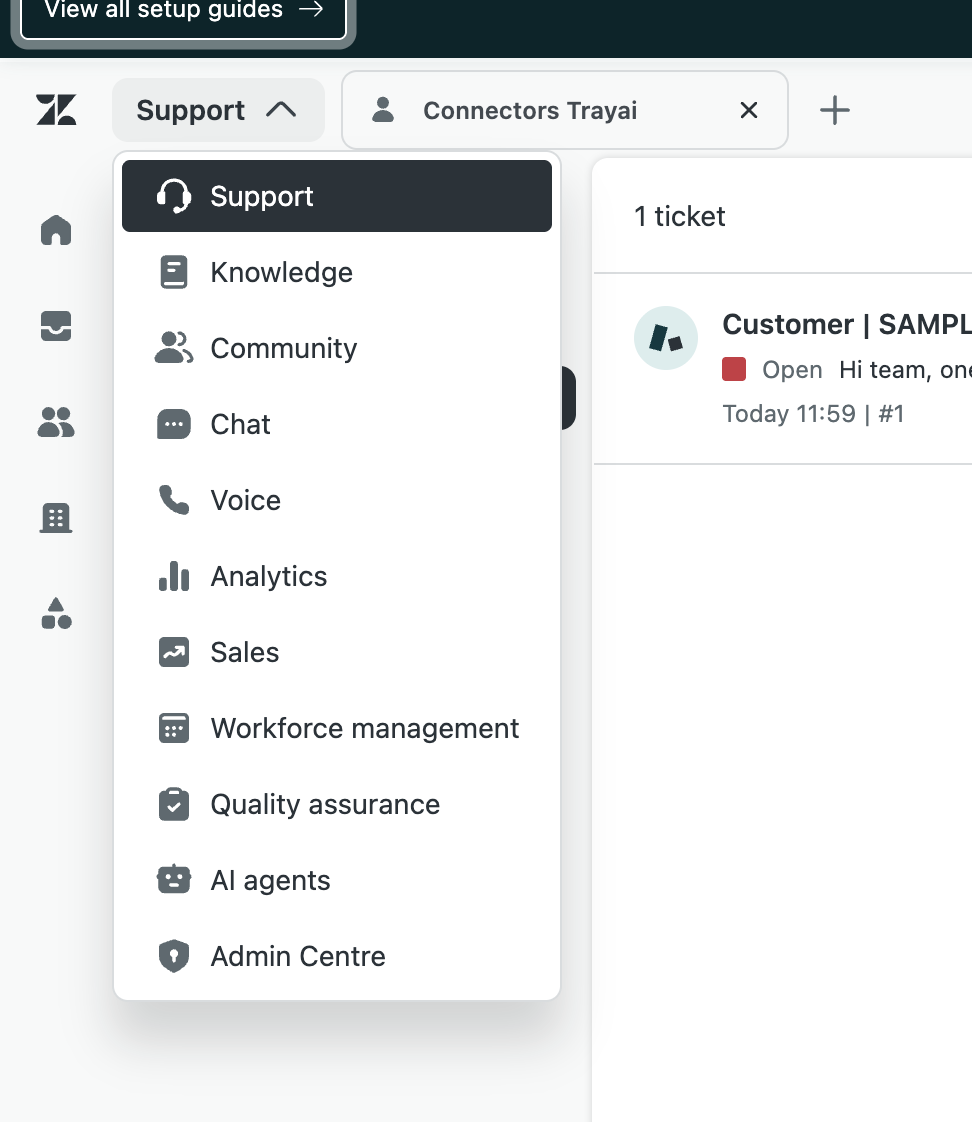
Task: Click the calendar icon beside Workforce management
Action: click(174, 728)
